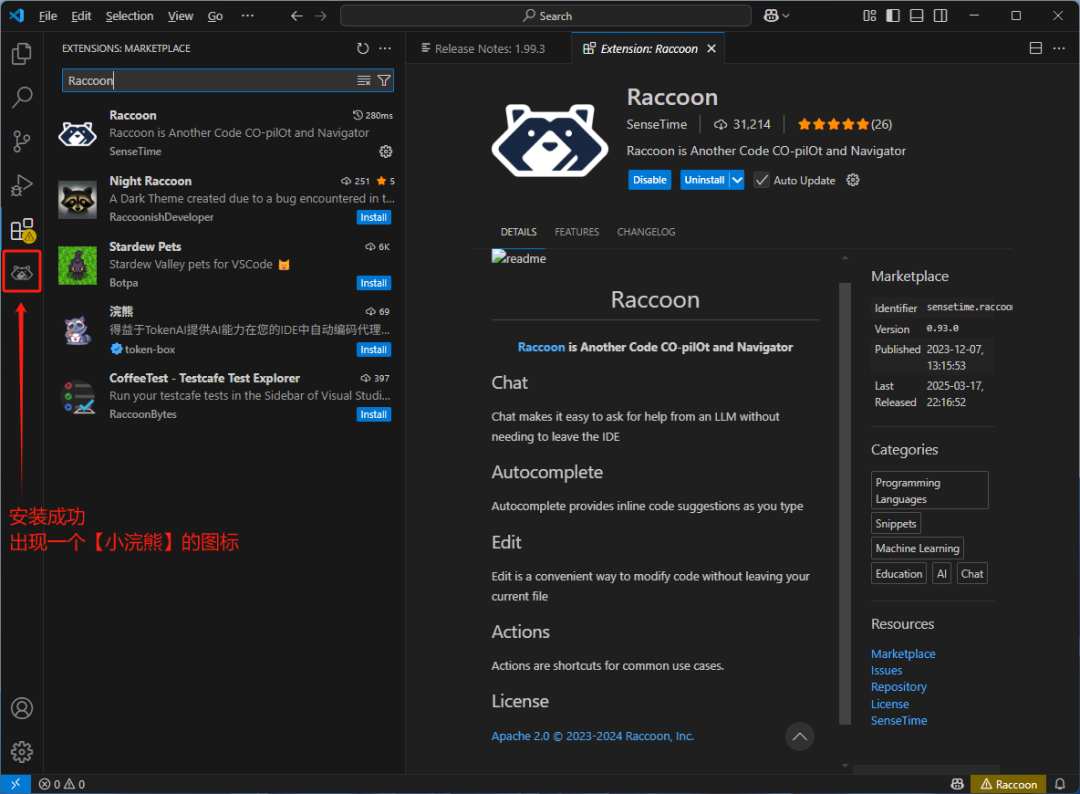Toggle the bottom panel layout button
Viewport: 1080px width, 794px height.
[917, 16]
